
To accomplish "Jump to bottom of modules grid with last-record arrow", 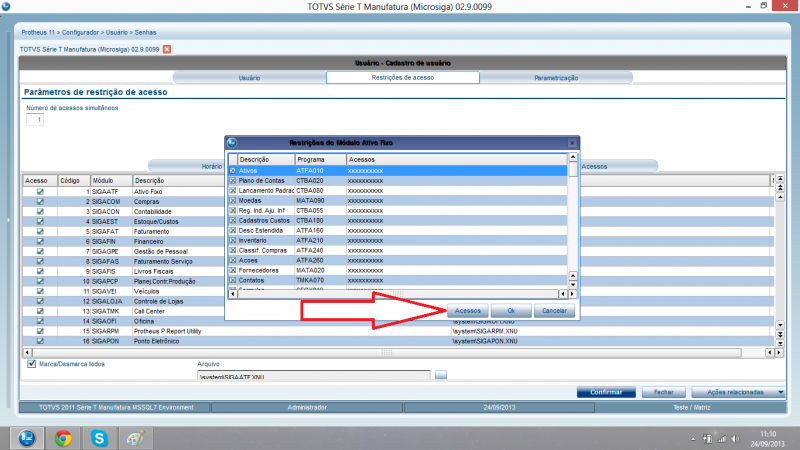I will [x=780, y=344].
